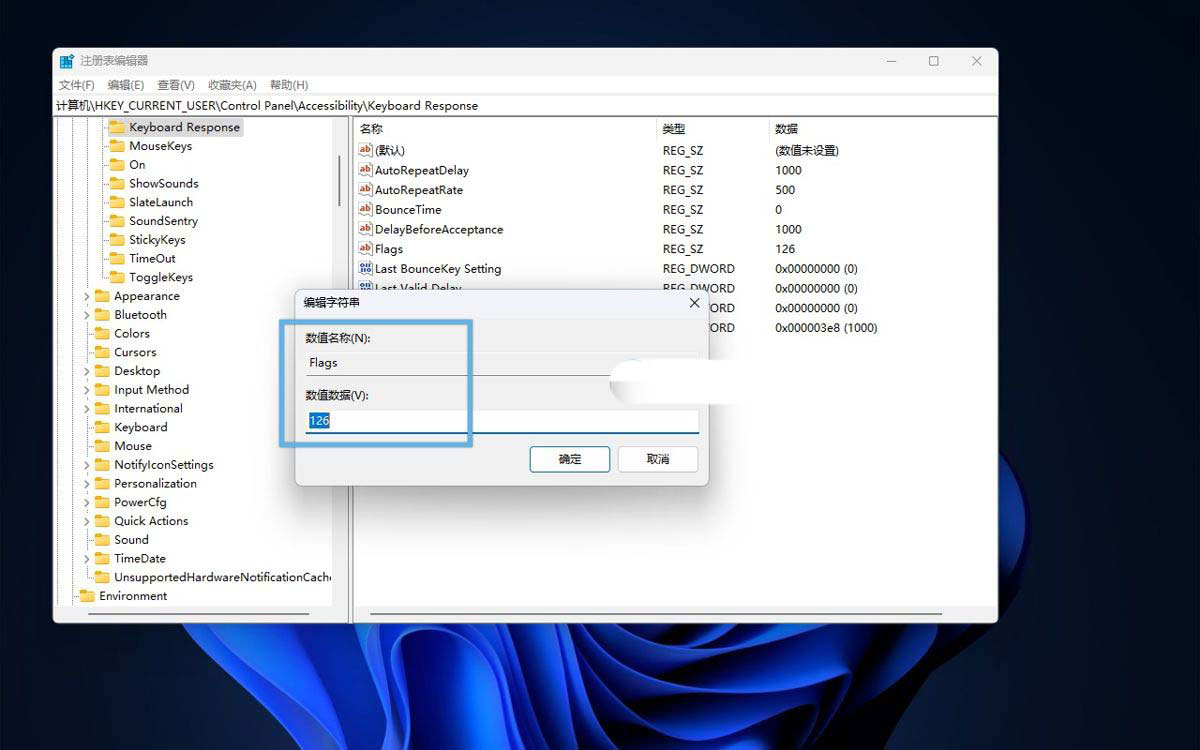Click the DWORD icon beside Last BounceKey Setting
Viewport: 1200px width, 750px height.
click(366, 268)
